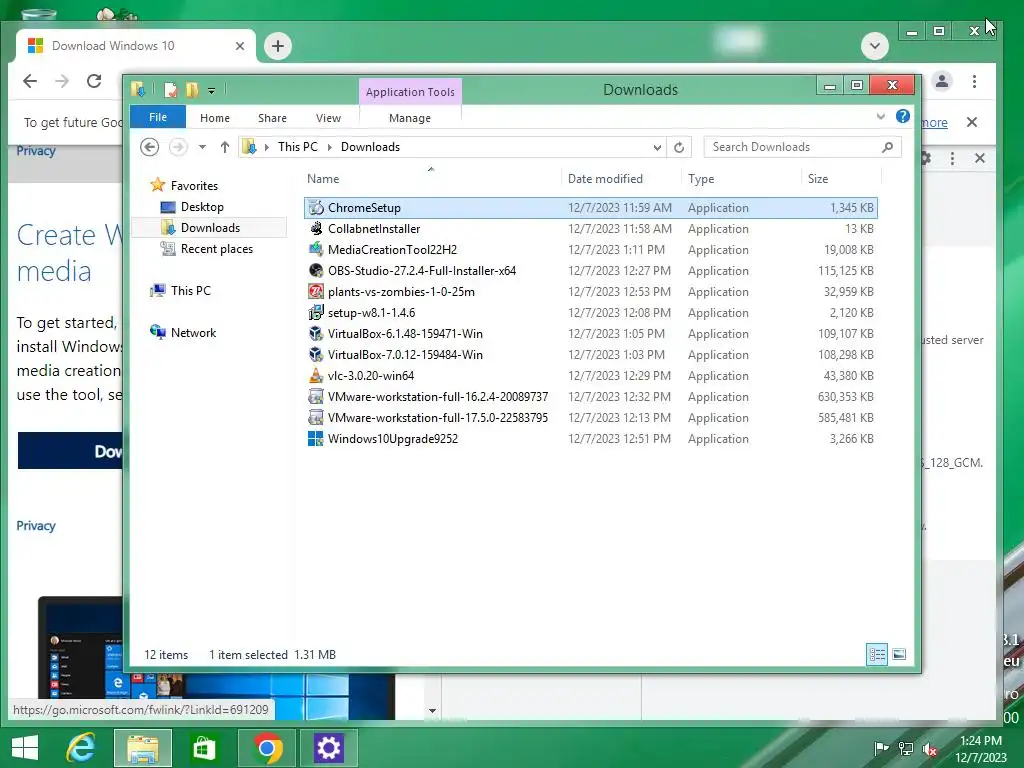Select the VirtualBox-6.1.48 installer icon

click(x=316, y=334)
